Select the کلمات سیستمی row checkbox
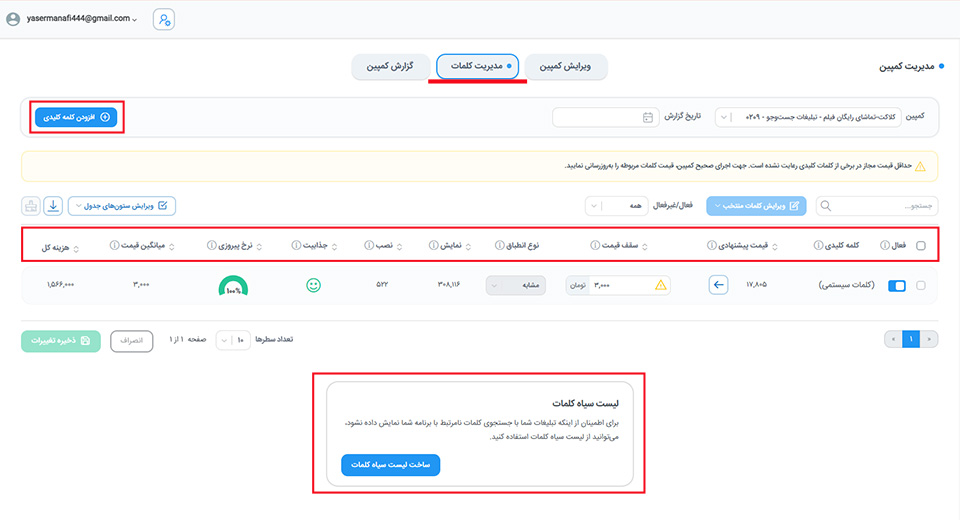960x520 pixels. [921, 286]
